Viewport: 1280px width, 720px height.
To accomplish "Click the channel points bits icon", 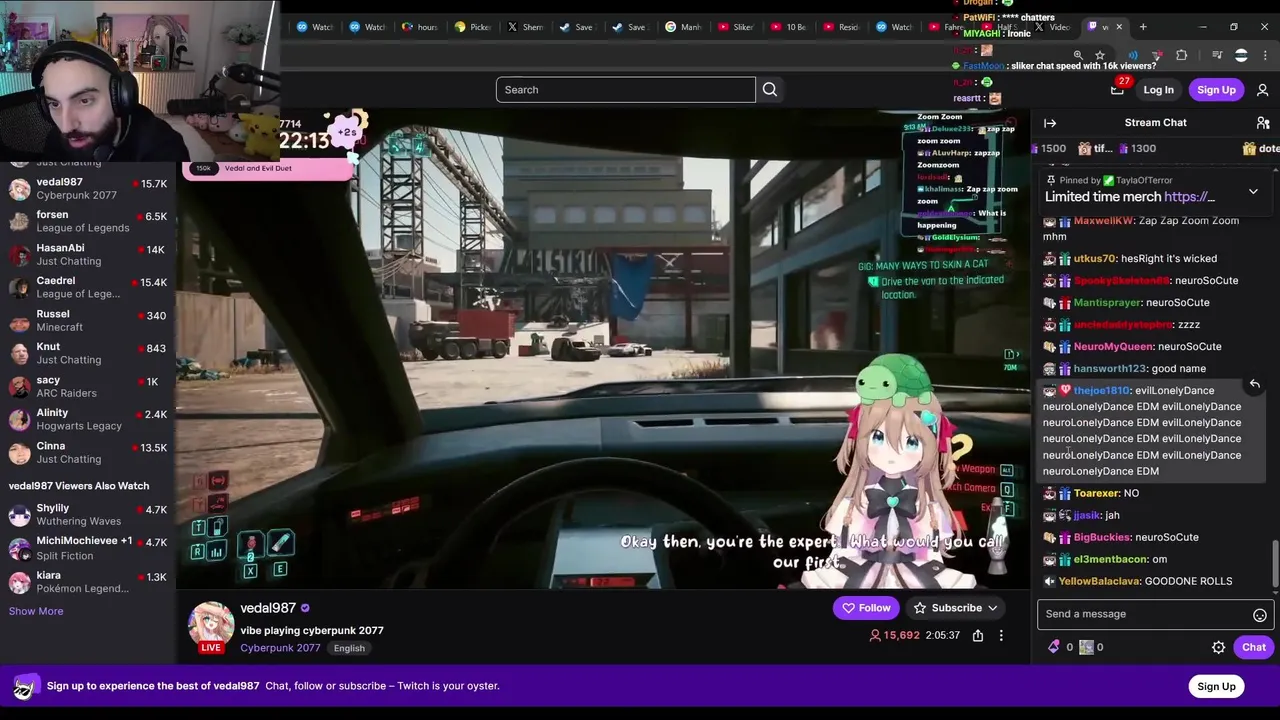I will point(1053,647).
